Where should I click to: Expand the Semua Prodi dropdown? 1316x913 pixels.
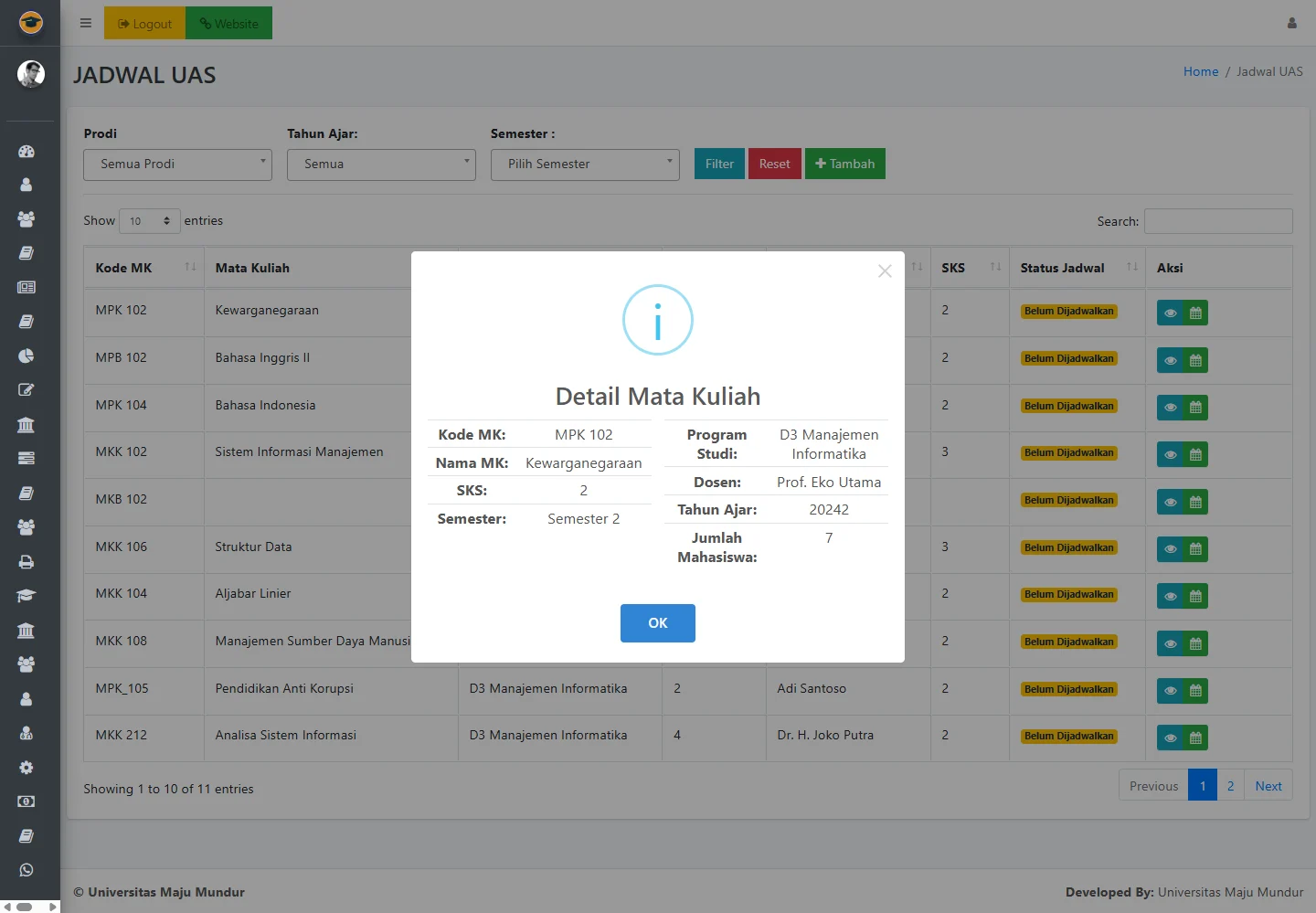pos(177,165)
